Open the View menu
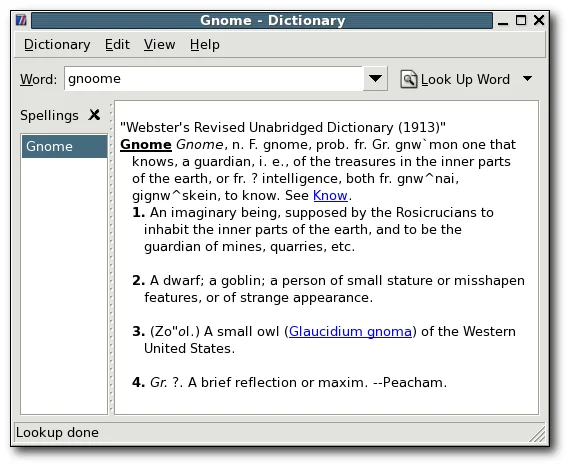The height and width of the screenshot is (467, 570). 159,45
